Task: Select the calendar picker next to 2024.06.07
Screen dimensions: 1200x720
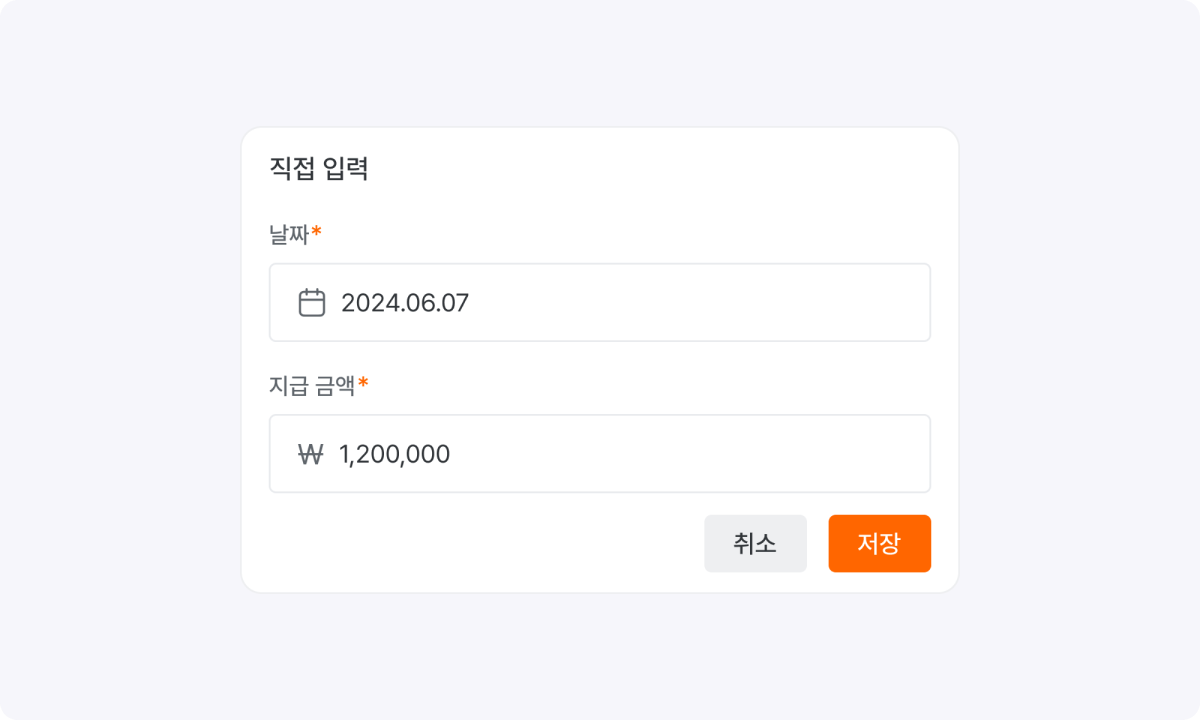Action: 313,301
